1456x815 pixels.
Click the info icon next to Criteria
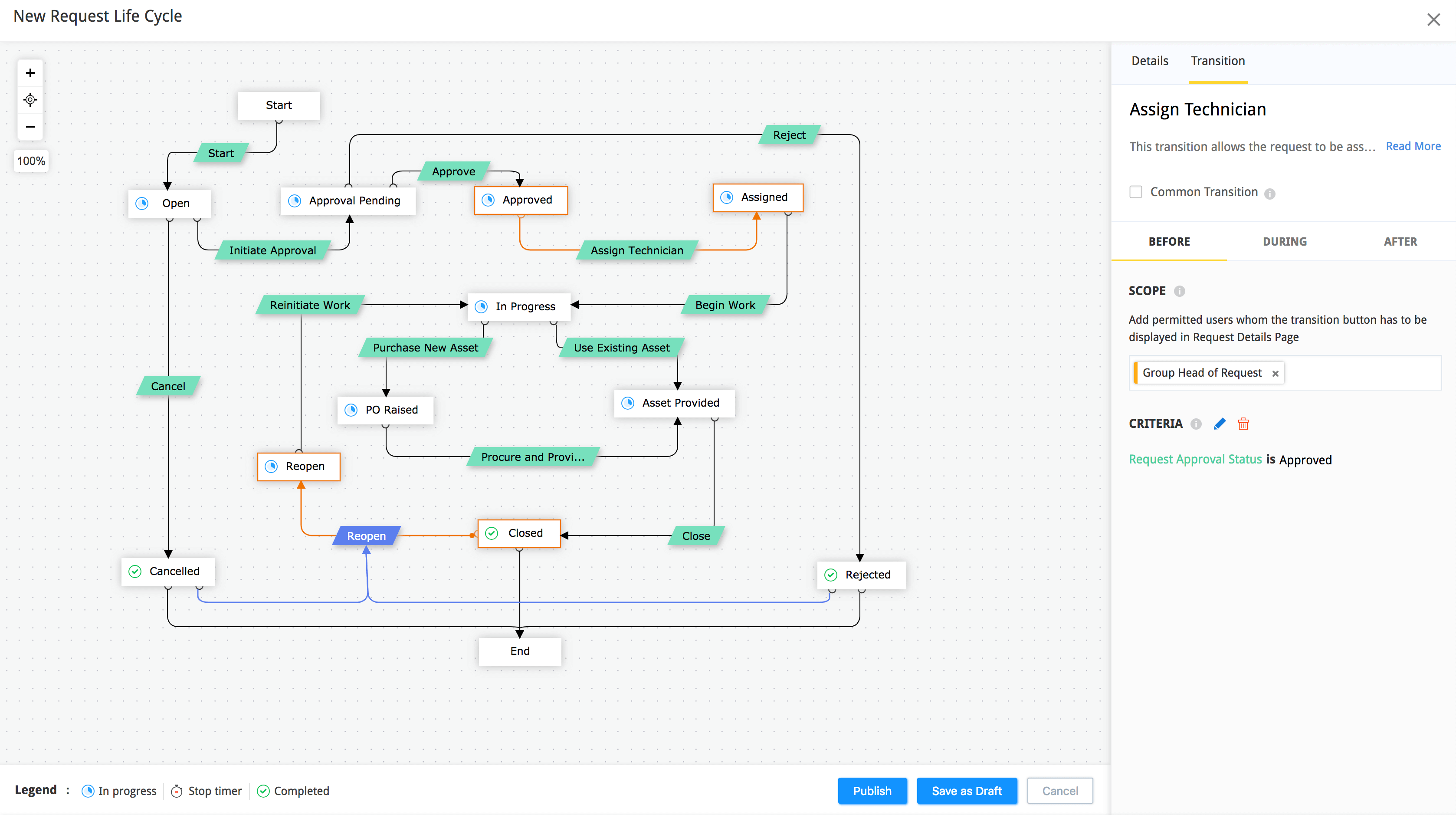pyautogui.click(x=1195, y=424)
